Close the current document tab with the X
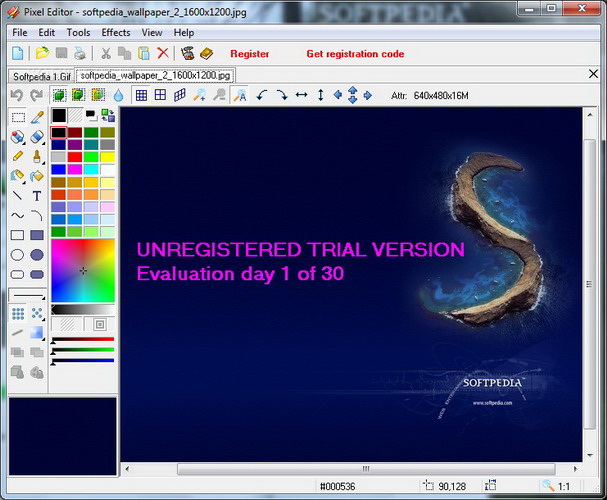The width and height of the screenshot is (607, 500). (593, 74)
